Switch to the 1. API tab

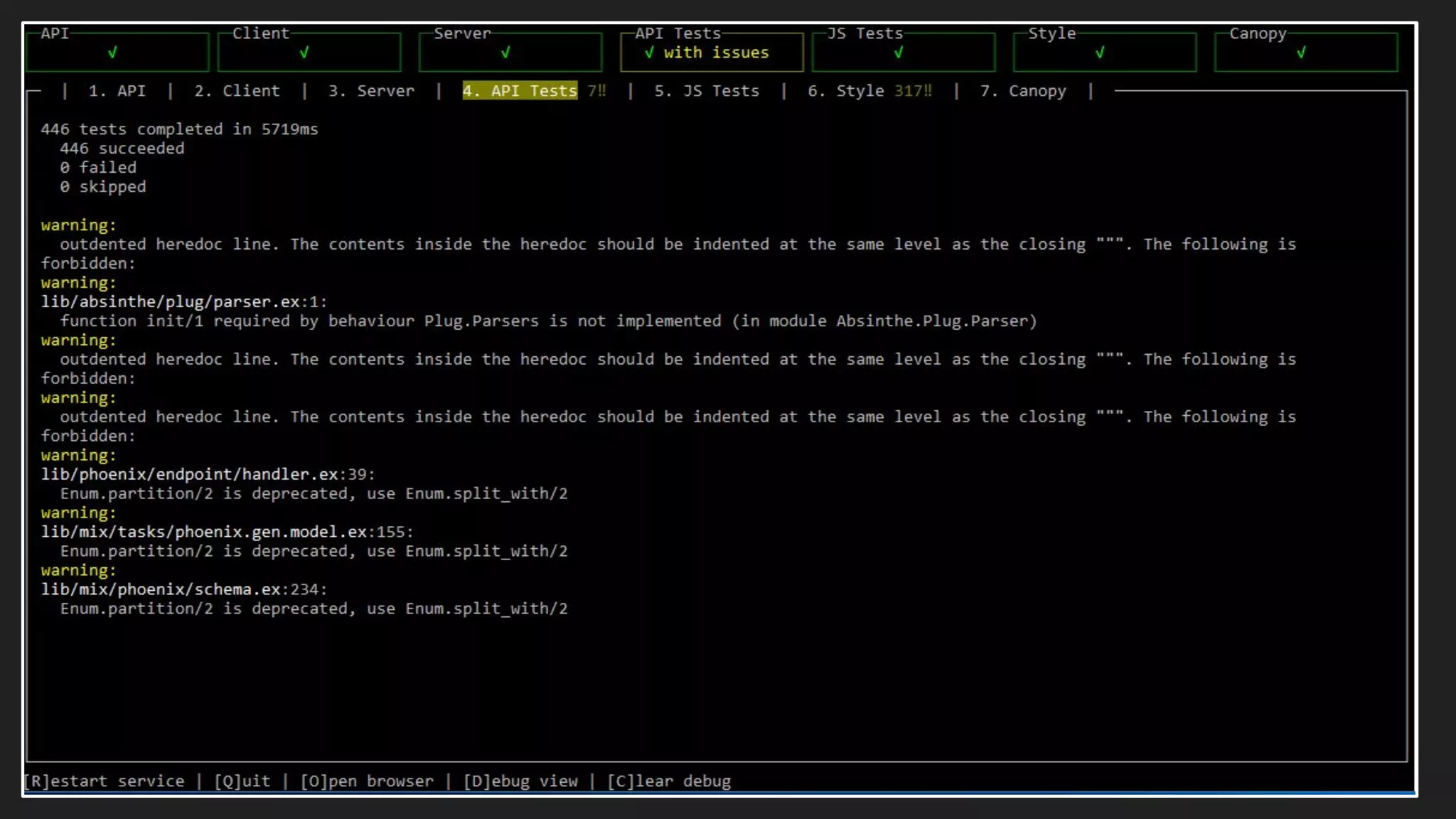click(x=117, y=91)
